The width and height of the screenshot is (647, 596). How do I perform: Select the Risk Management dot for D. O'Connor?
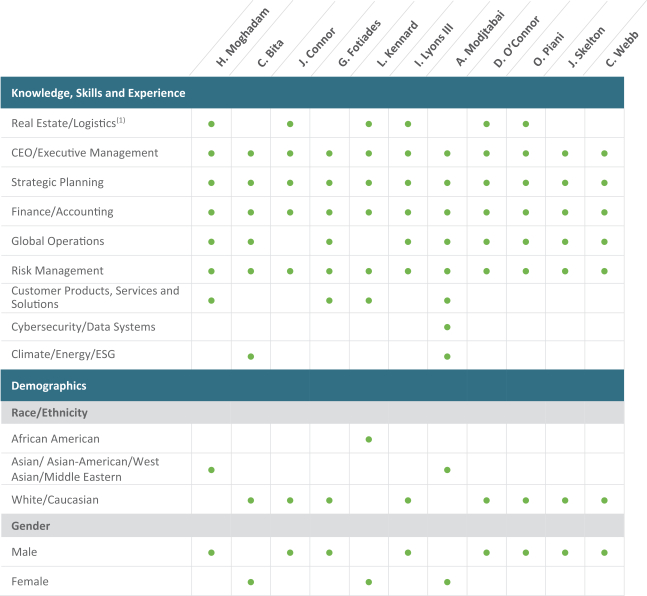coord(486,271)
